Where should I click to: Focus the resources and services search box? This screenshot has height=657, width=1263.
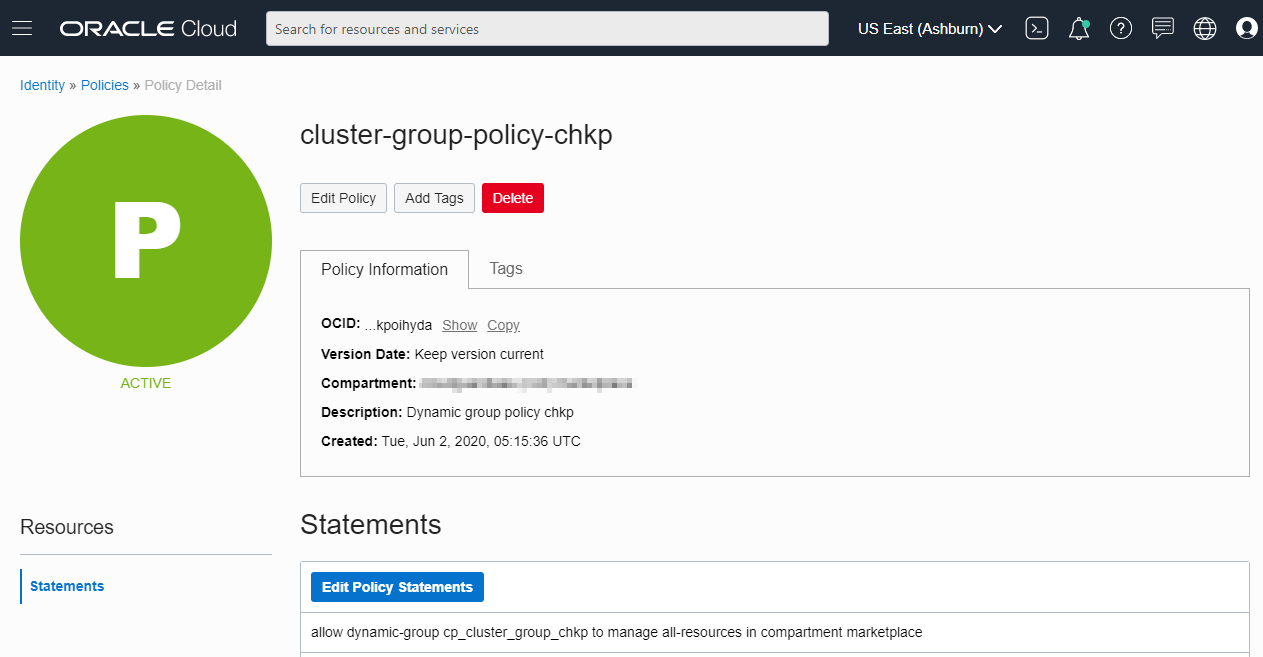(547, 29)
